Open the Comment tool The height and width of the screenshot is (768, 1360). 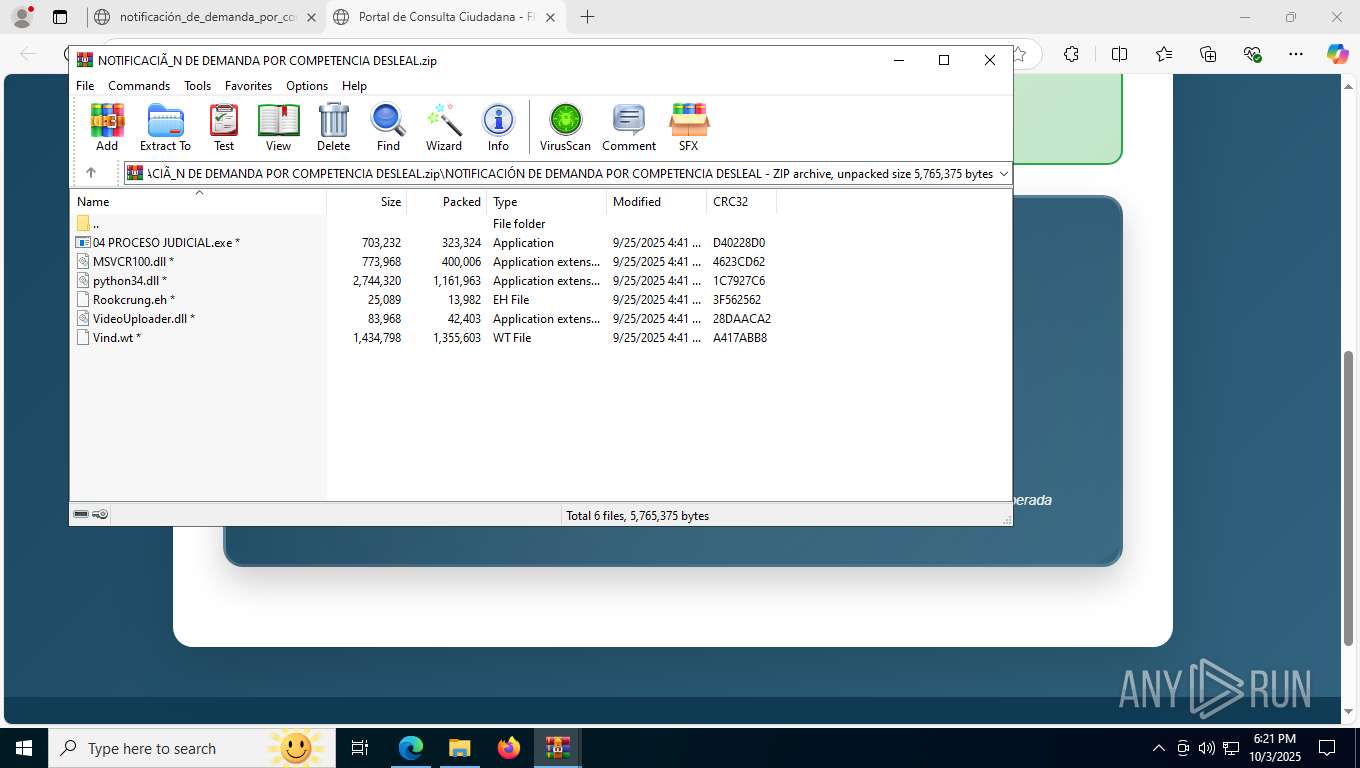pos(629,128)
